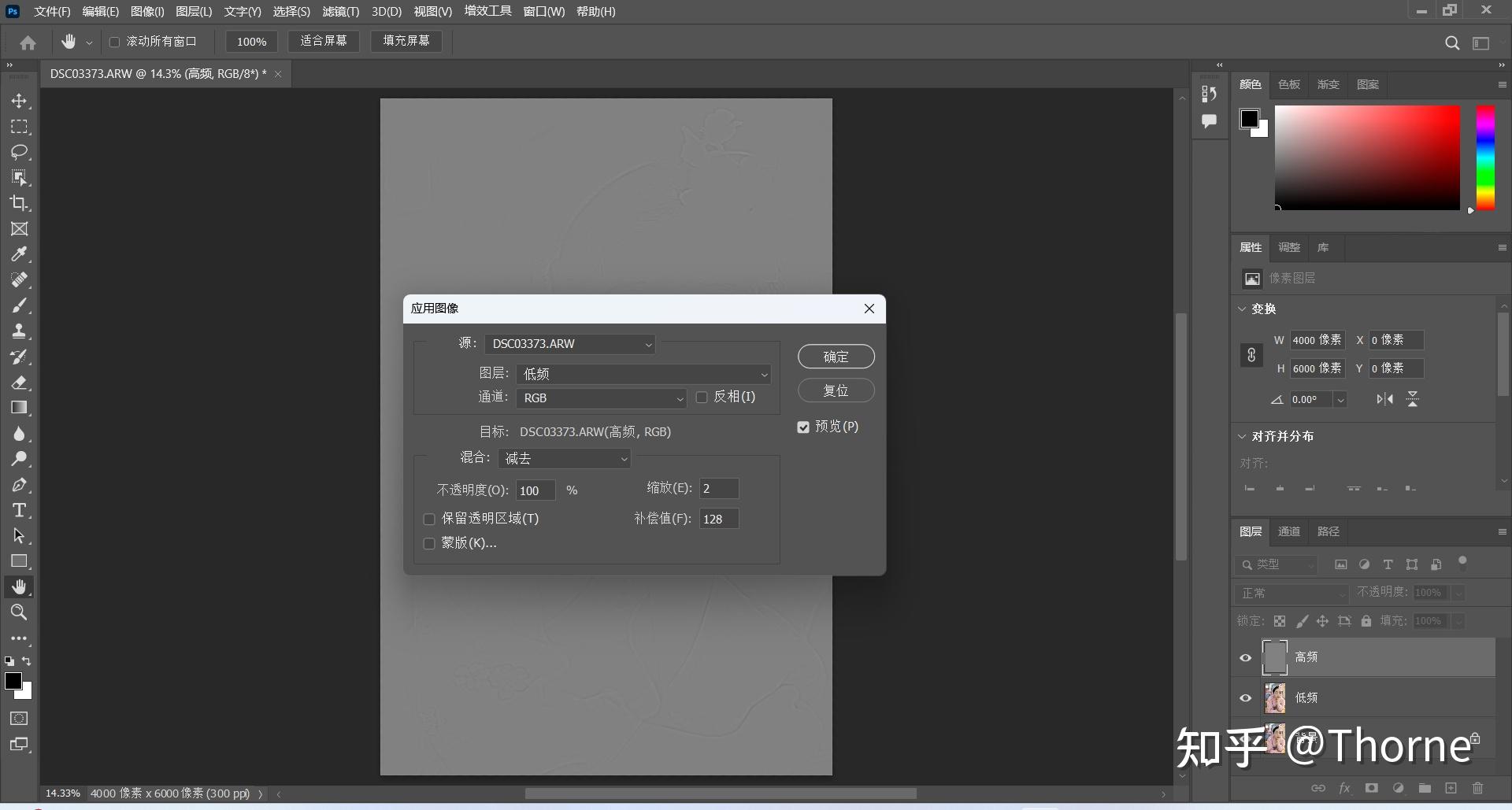Open the source 图层 dropdown
Image resolution: width=1512 pixels, height=810 pixels.
coord(643,374)
